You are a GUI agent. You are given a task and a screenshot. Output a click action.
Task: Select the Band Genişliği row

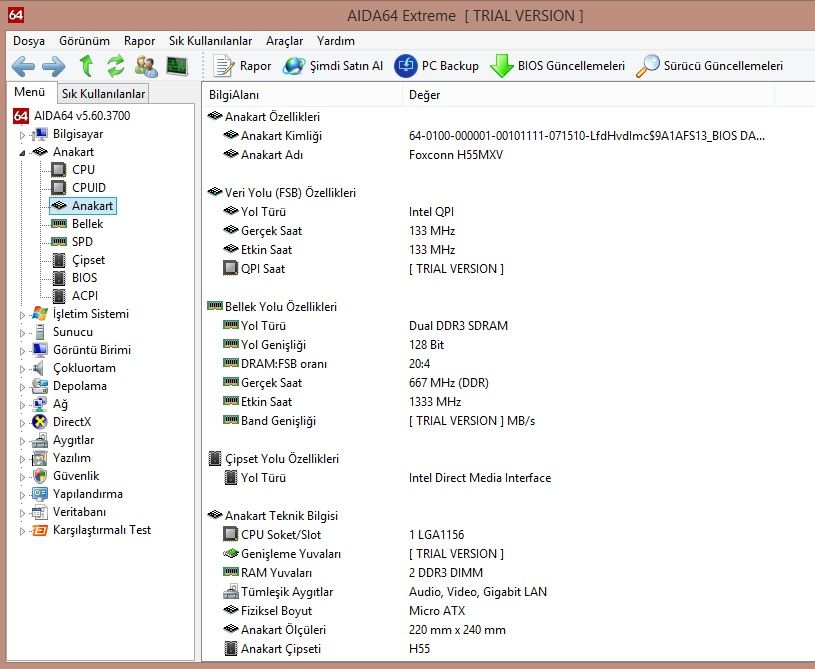[x=508, y=421]
